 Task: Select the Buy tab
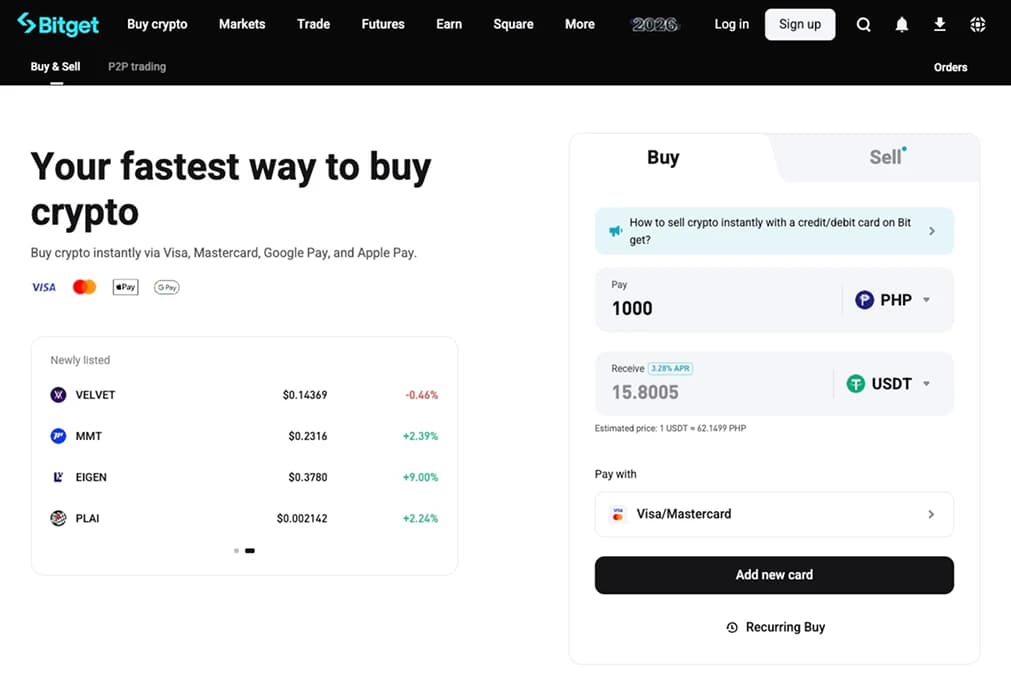tap(663, 157)
